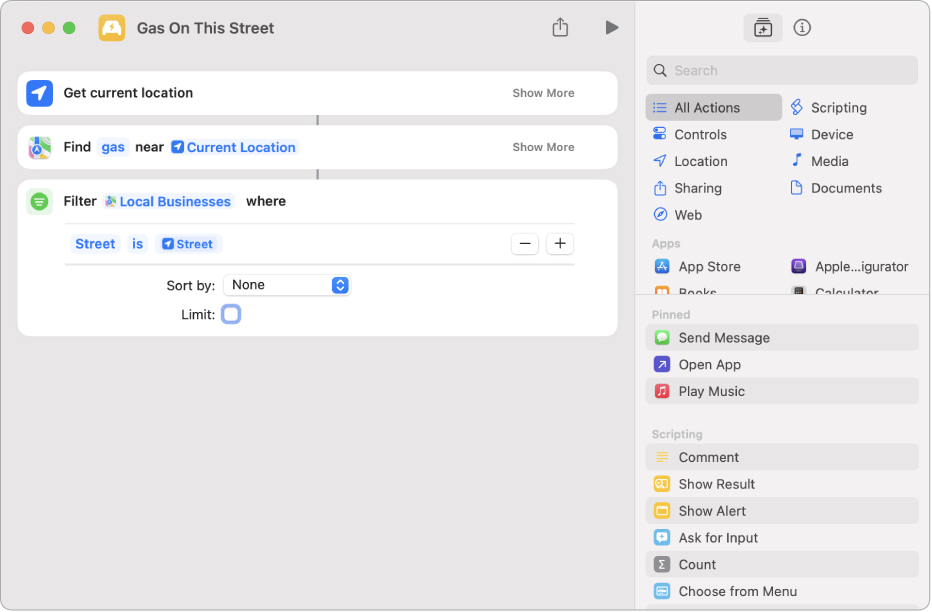932x612 pixels.
Task: Click the share icon in title bar
Action: [560, 27]
